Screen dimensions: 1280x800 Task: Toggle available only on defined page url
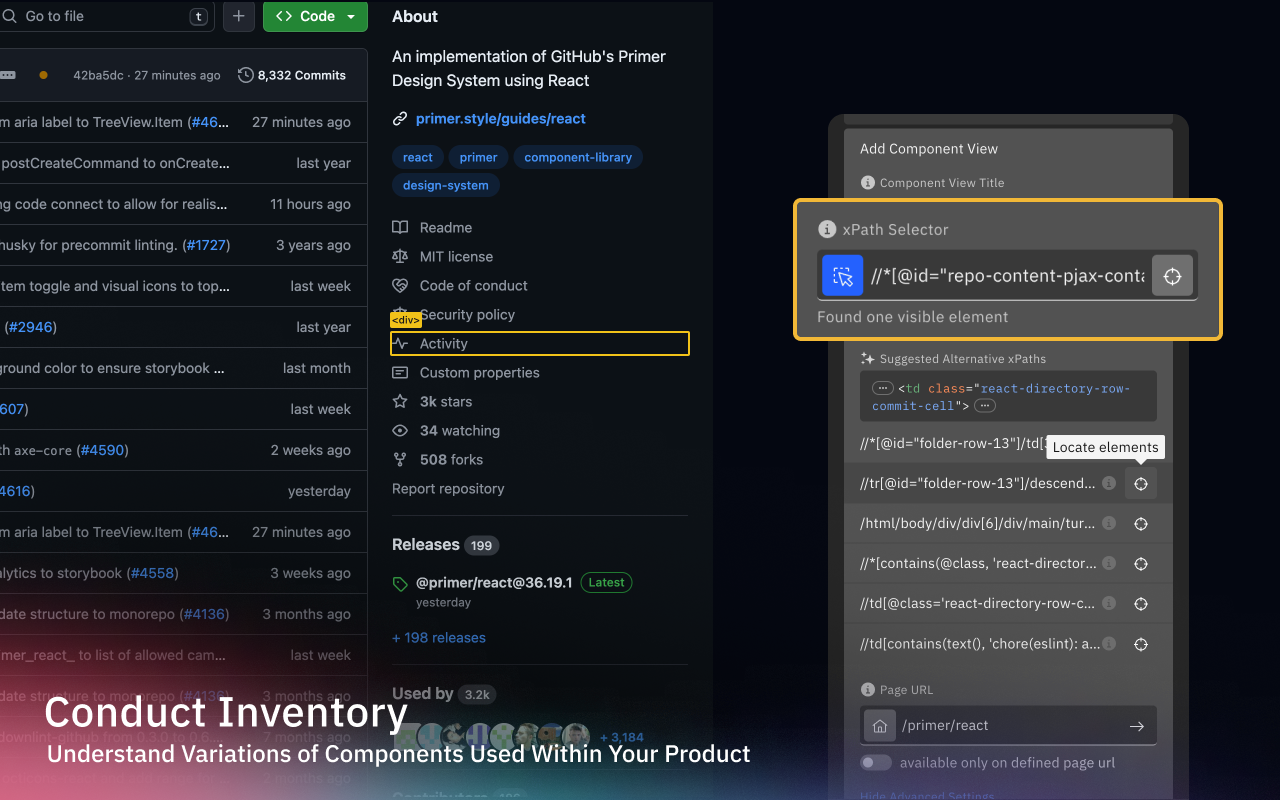[876, 763]
